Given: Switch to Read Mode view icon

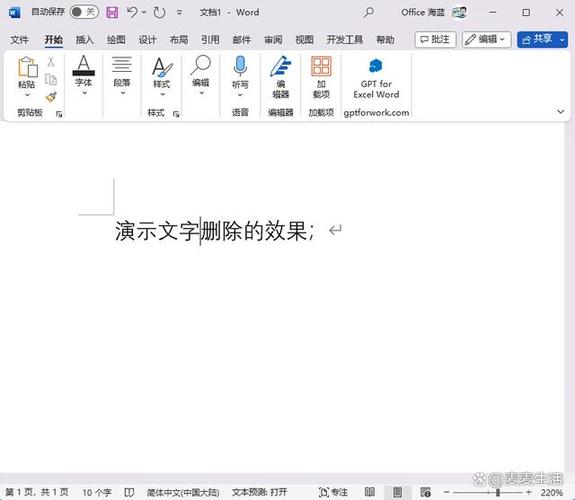Looking at the screenshot, I should 370,492.
